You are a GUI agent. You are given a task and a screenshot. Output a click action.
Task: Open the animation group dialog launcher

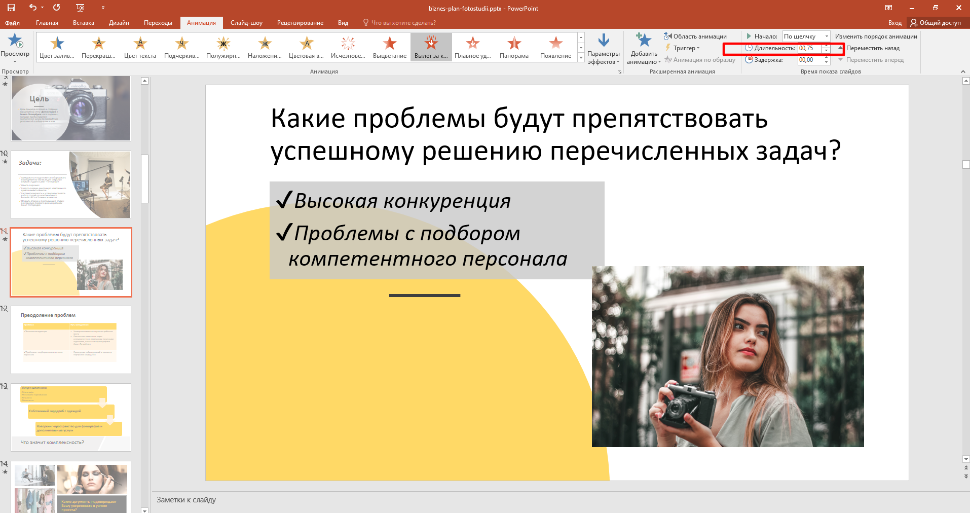(x=619, y=72)
